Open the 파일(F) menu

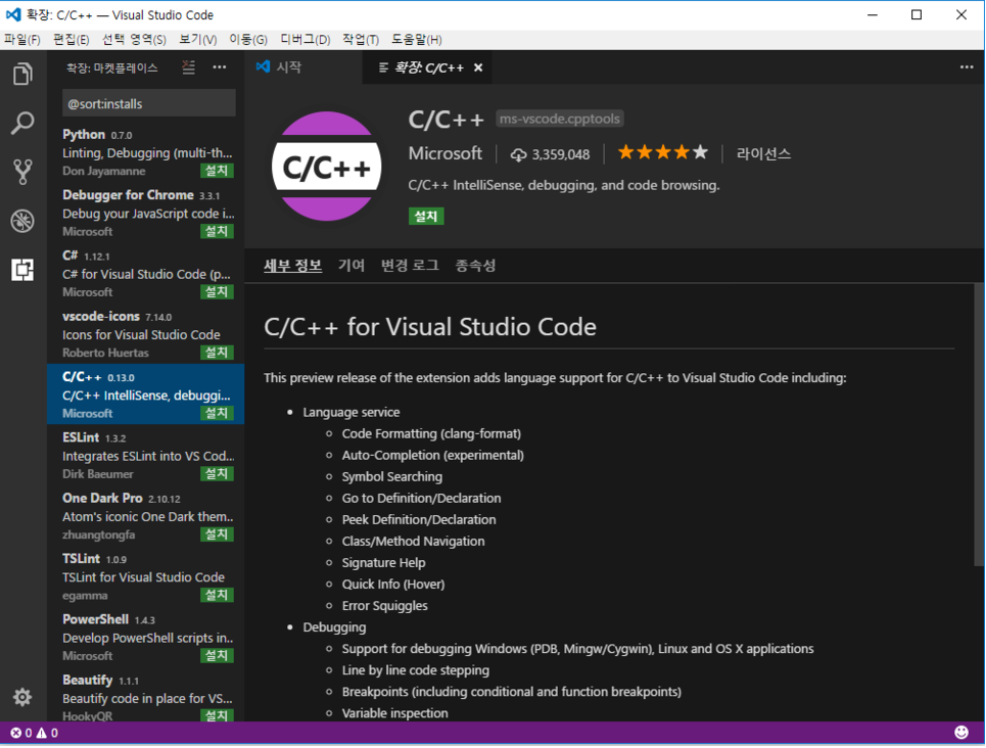(x=22, y=40)
